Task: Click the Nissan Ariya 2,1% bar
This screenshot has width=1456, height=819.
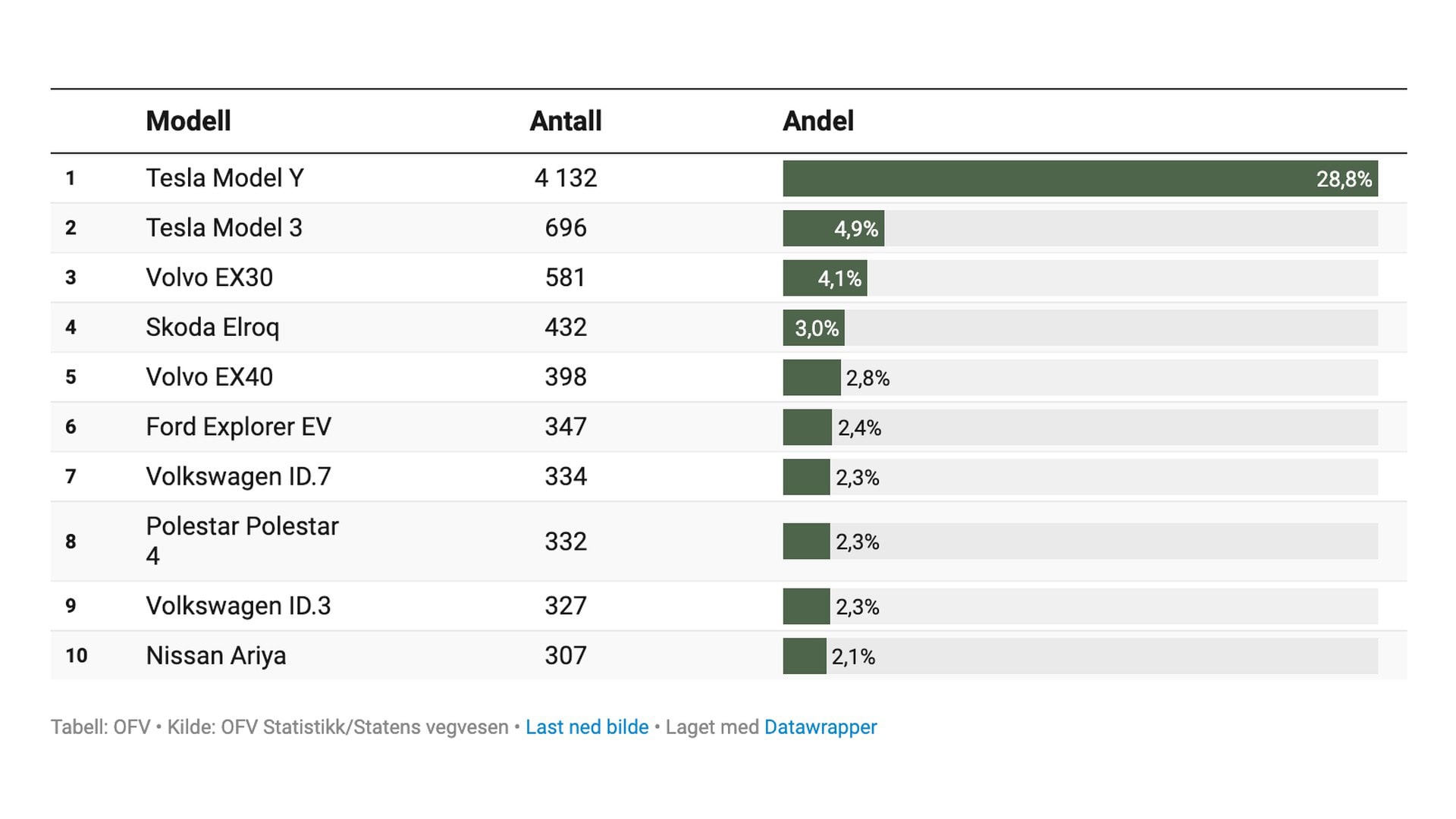Action: coord(805,656)
